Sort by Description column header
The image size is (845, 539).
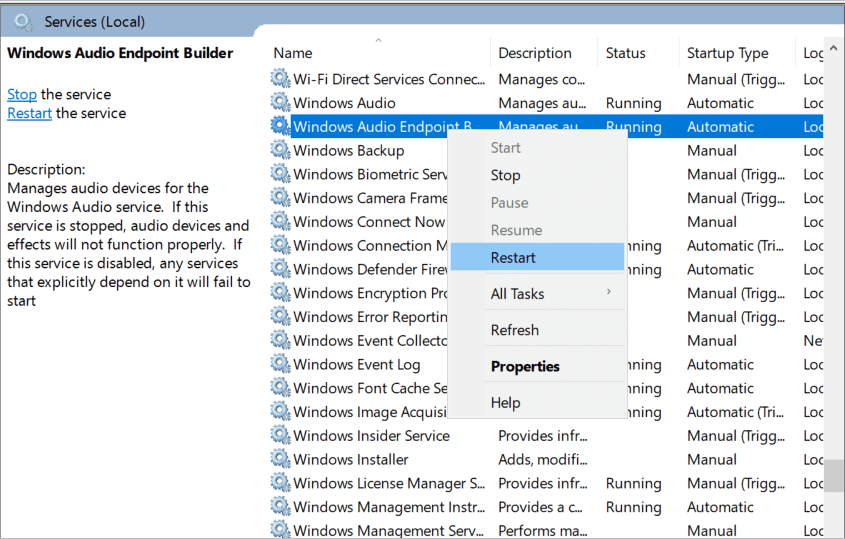[544, 53]
